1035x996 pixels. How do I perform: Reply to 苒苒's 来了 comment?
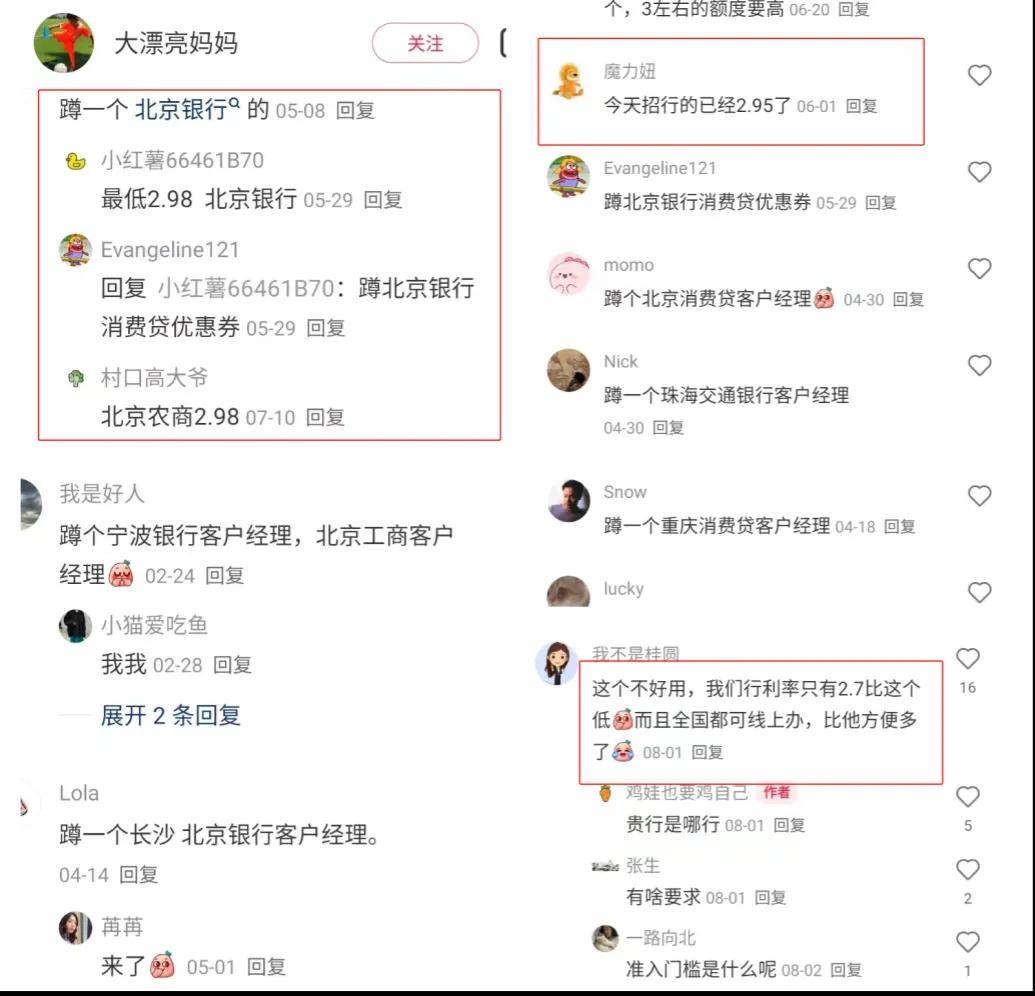coord(266,967)
